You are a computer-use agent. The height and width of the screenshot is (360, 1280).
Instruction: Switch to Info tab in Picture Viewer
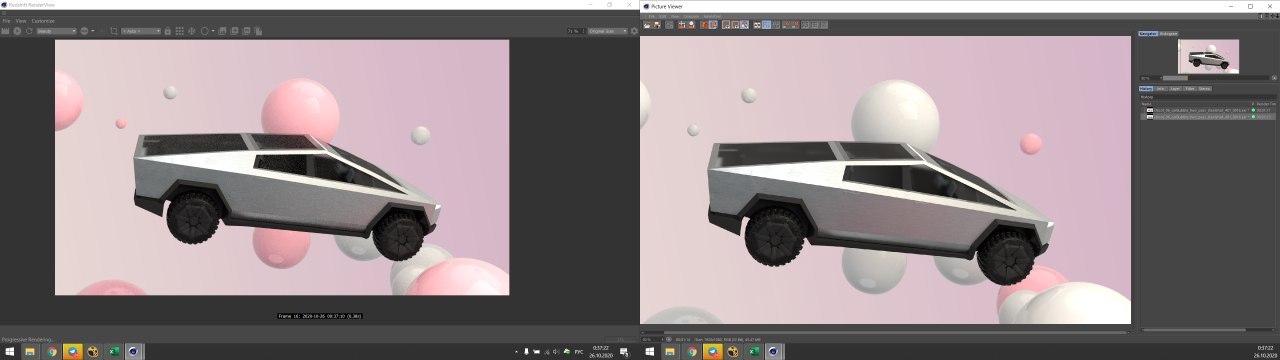1161,89
